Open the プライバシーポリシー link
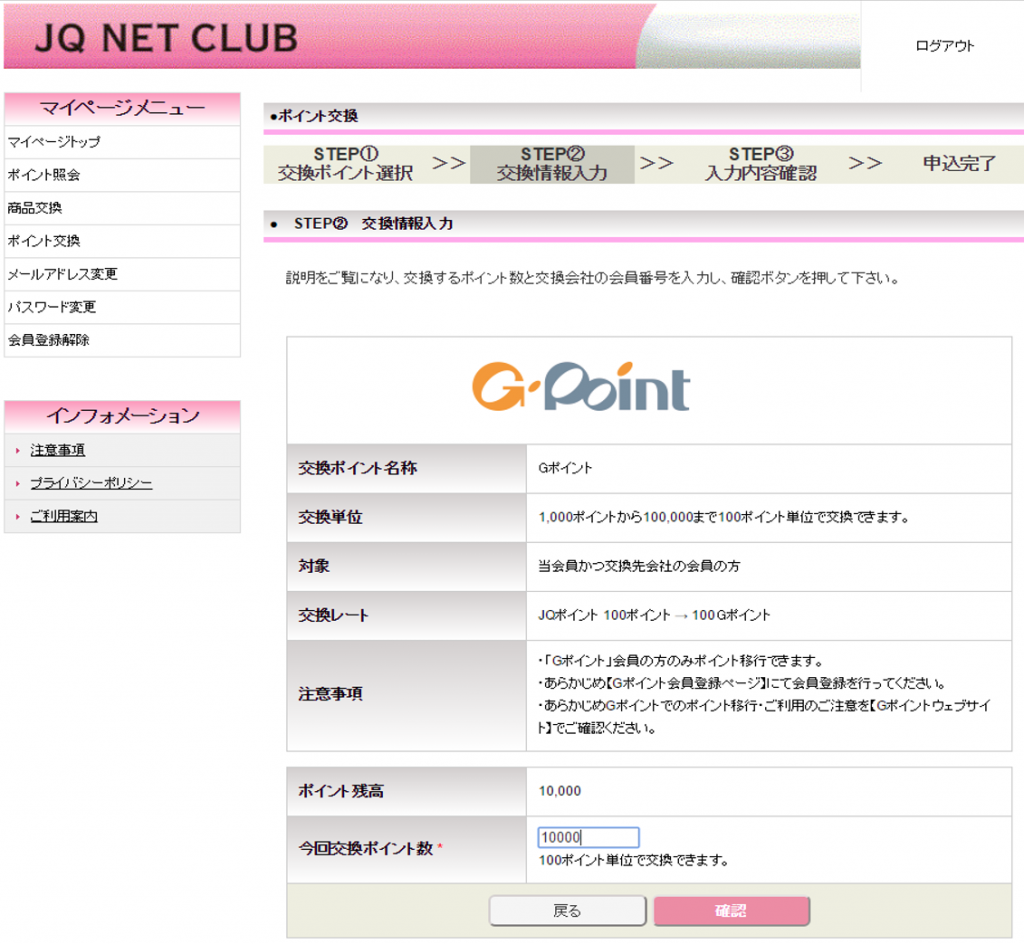The width and height of the screenshot is (1024, 944). click(91, 483)
